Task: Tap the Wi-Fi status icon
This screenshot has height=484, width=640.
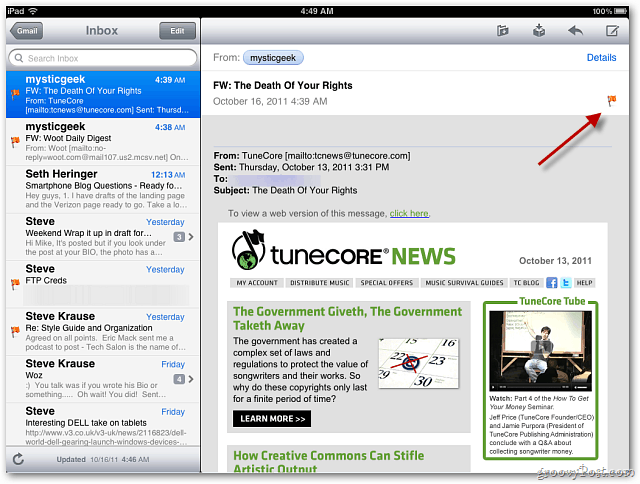Action: pos(33,11)
